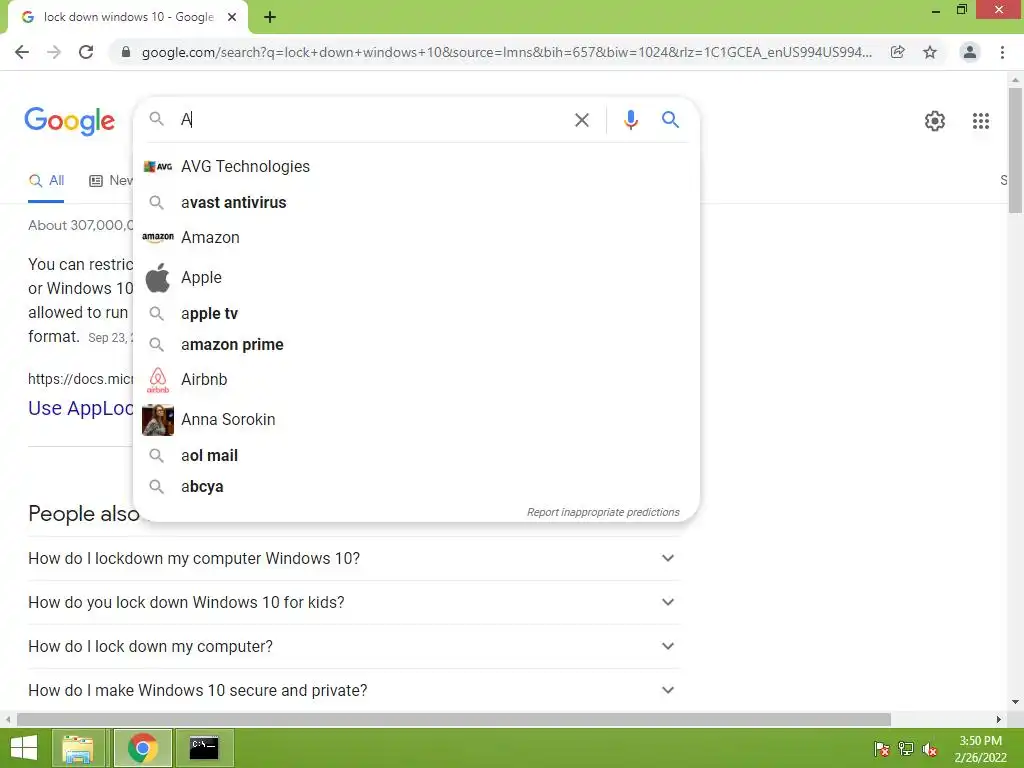Pick amazon prime suggestion

coord(416,344)
